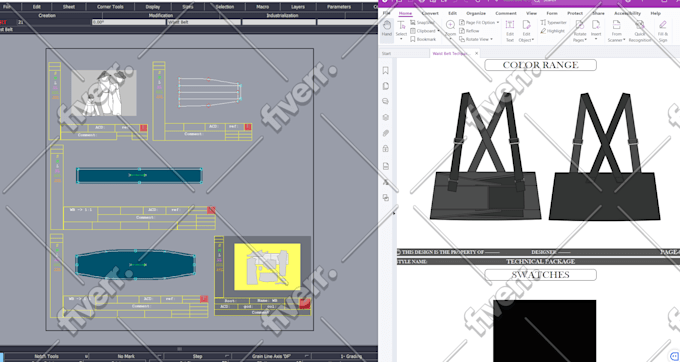Click the Insert pages tool
The image size is (680, 362).
point(596,30)
